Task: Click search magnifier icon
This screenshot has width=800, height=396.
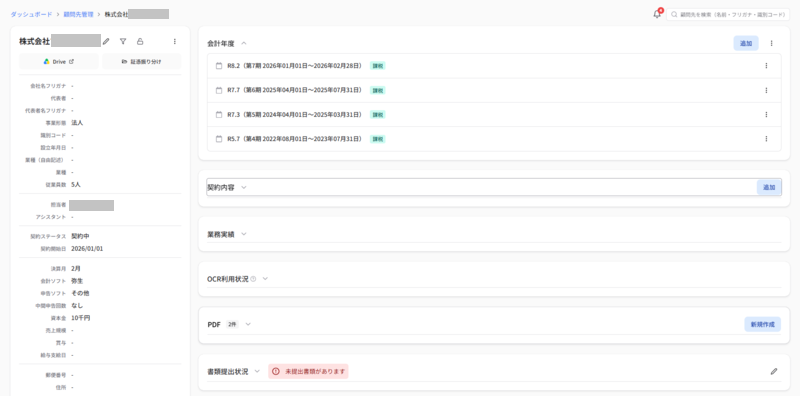Action: tap(674, 15)
